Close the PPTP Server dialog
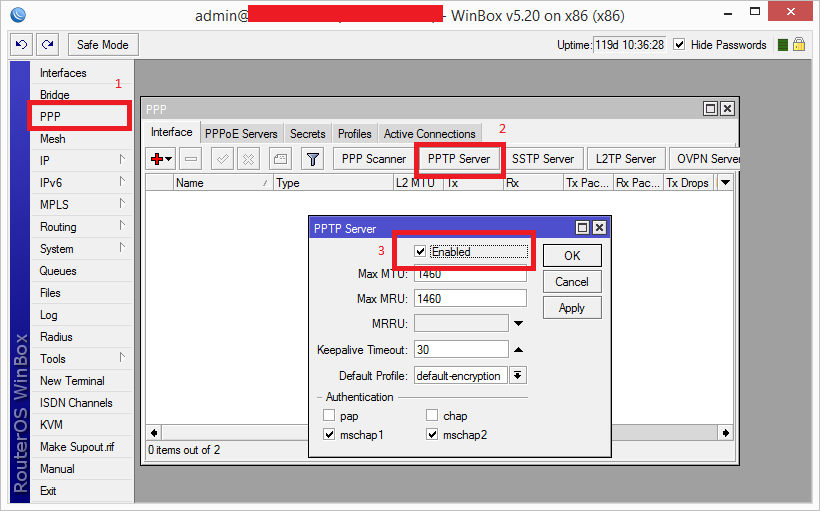The image size is (820, 511). coord(599,228)
